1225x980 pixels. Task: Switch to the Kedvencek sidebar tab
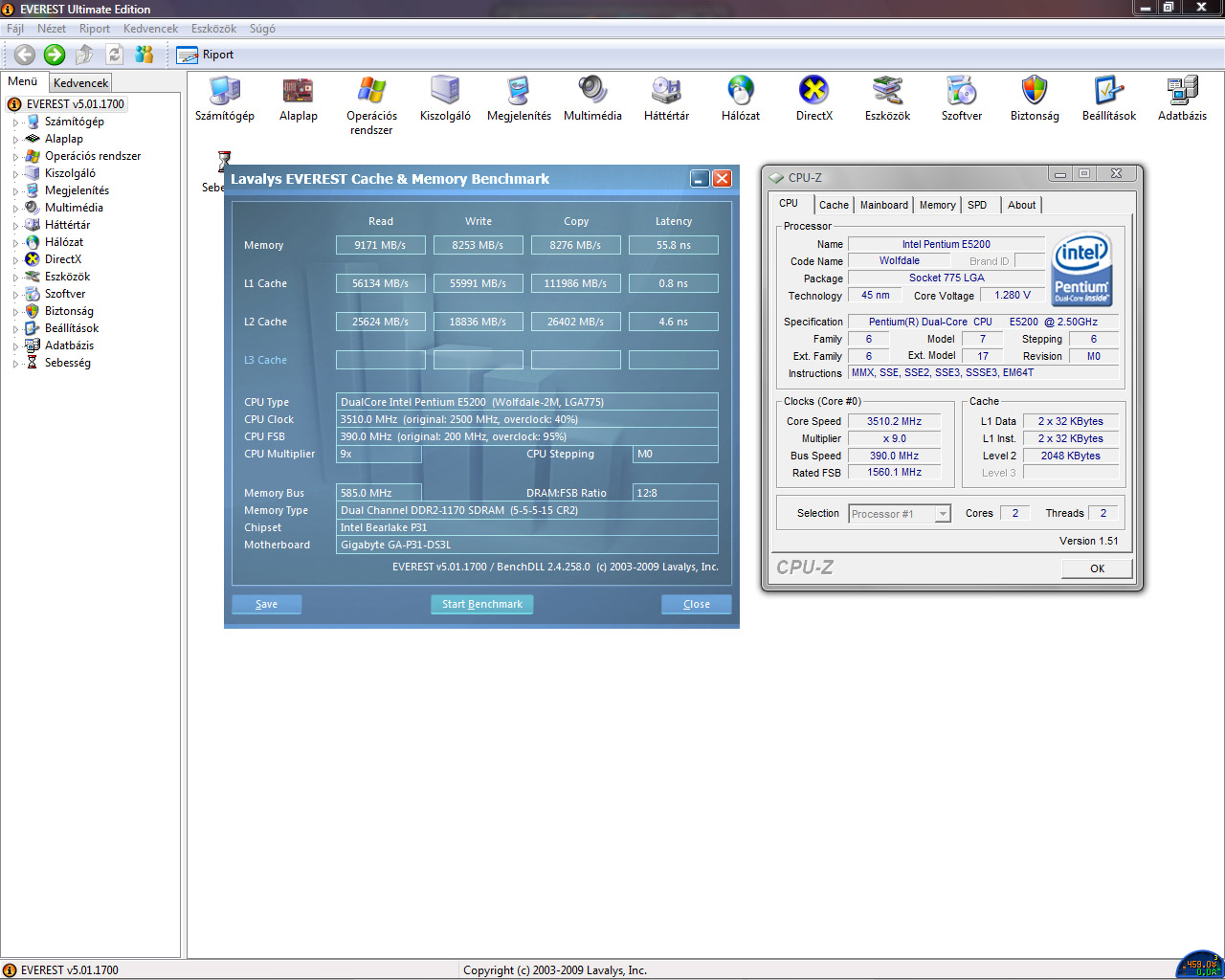[80, 83]
